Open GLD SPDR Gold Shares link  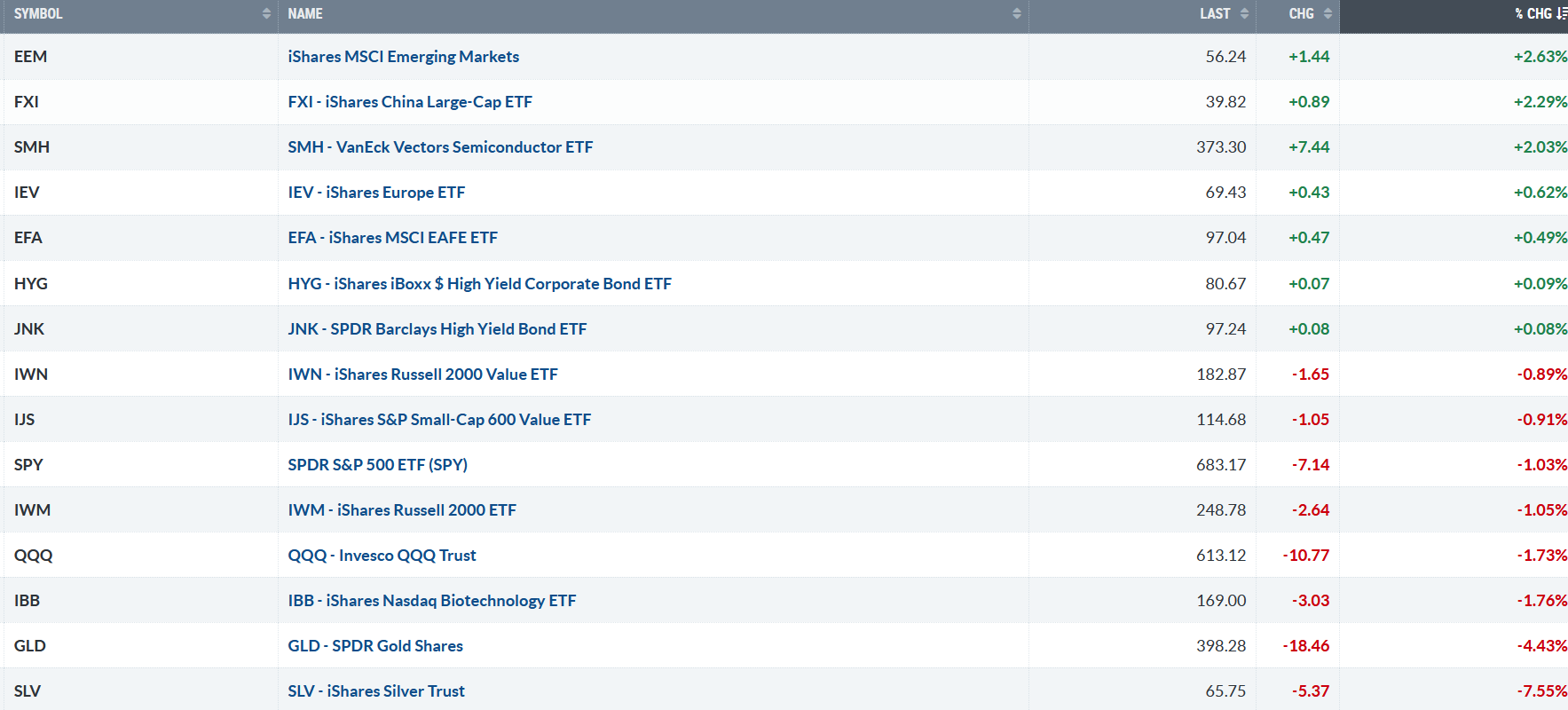(374, 646)
